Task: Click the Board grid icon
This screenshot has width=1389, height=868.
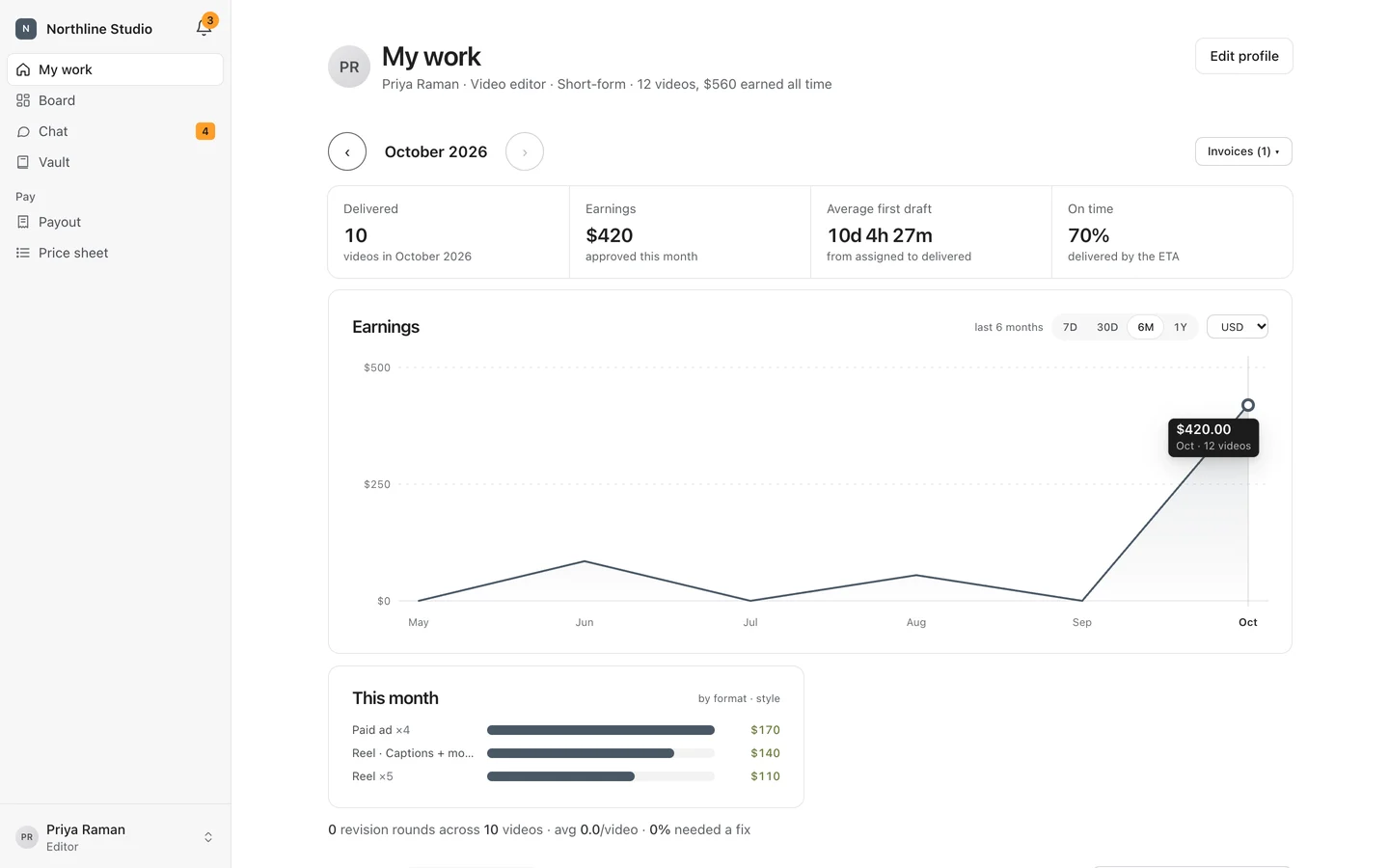Action: (23, 100)
